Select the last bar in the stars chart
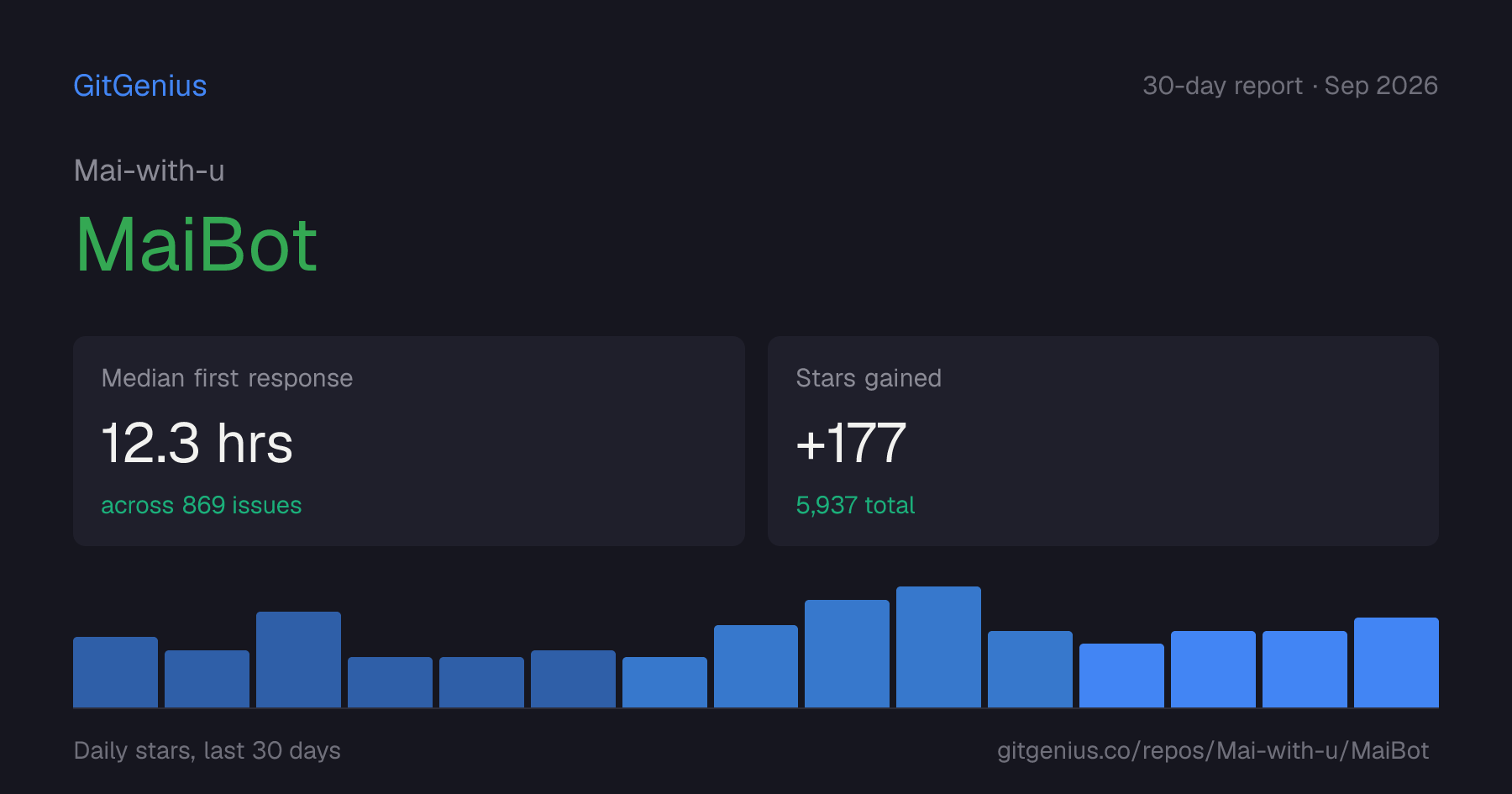The height and width of the screenshot is (794, 1512). click(1396, 662)
